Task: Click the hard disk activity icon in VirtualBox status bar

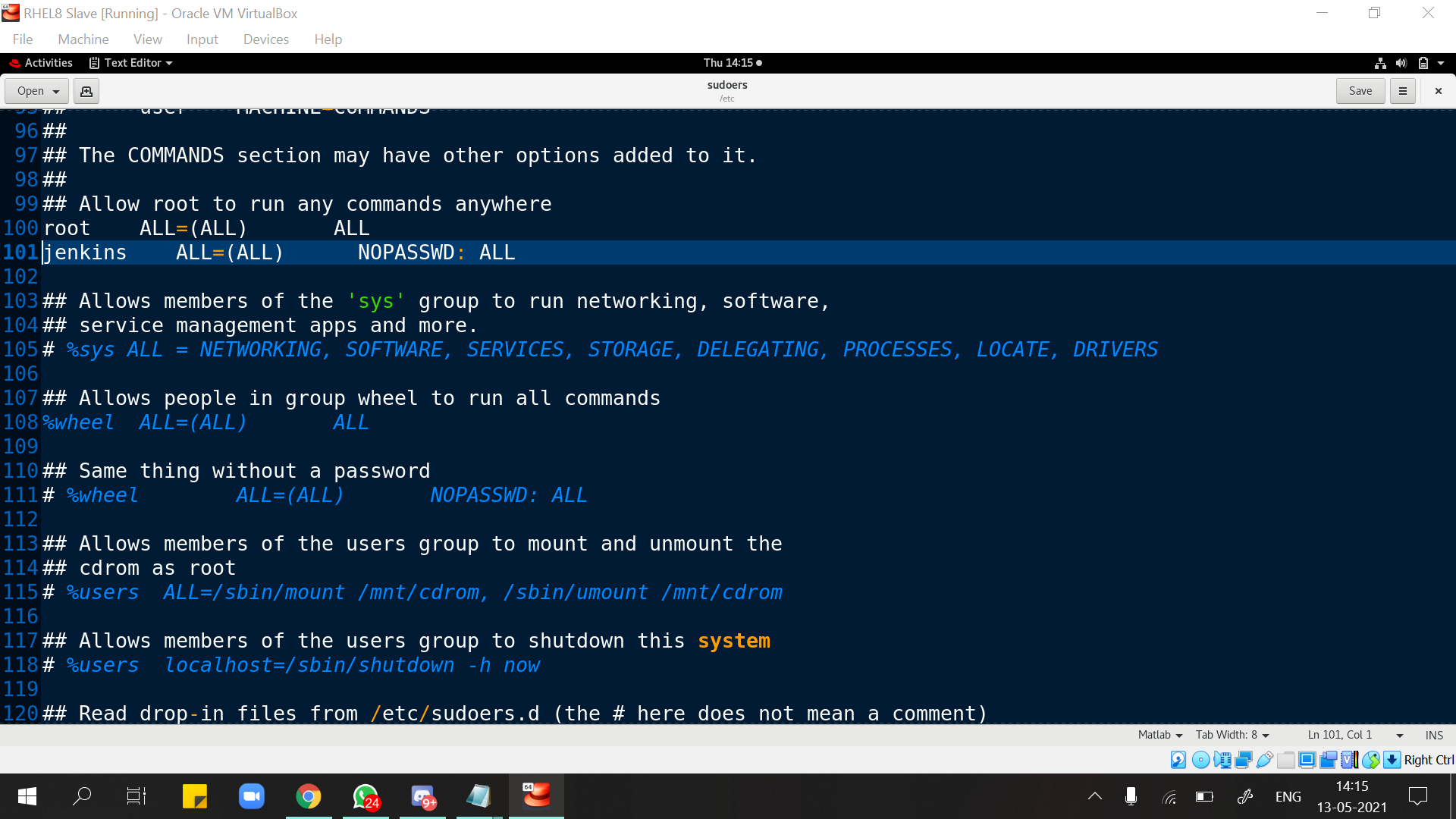Action: 1178,760
